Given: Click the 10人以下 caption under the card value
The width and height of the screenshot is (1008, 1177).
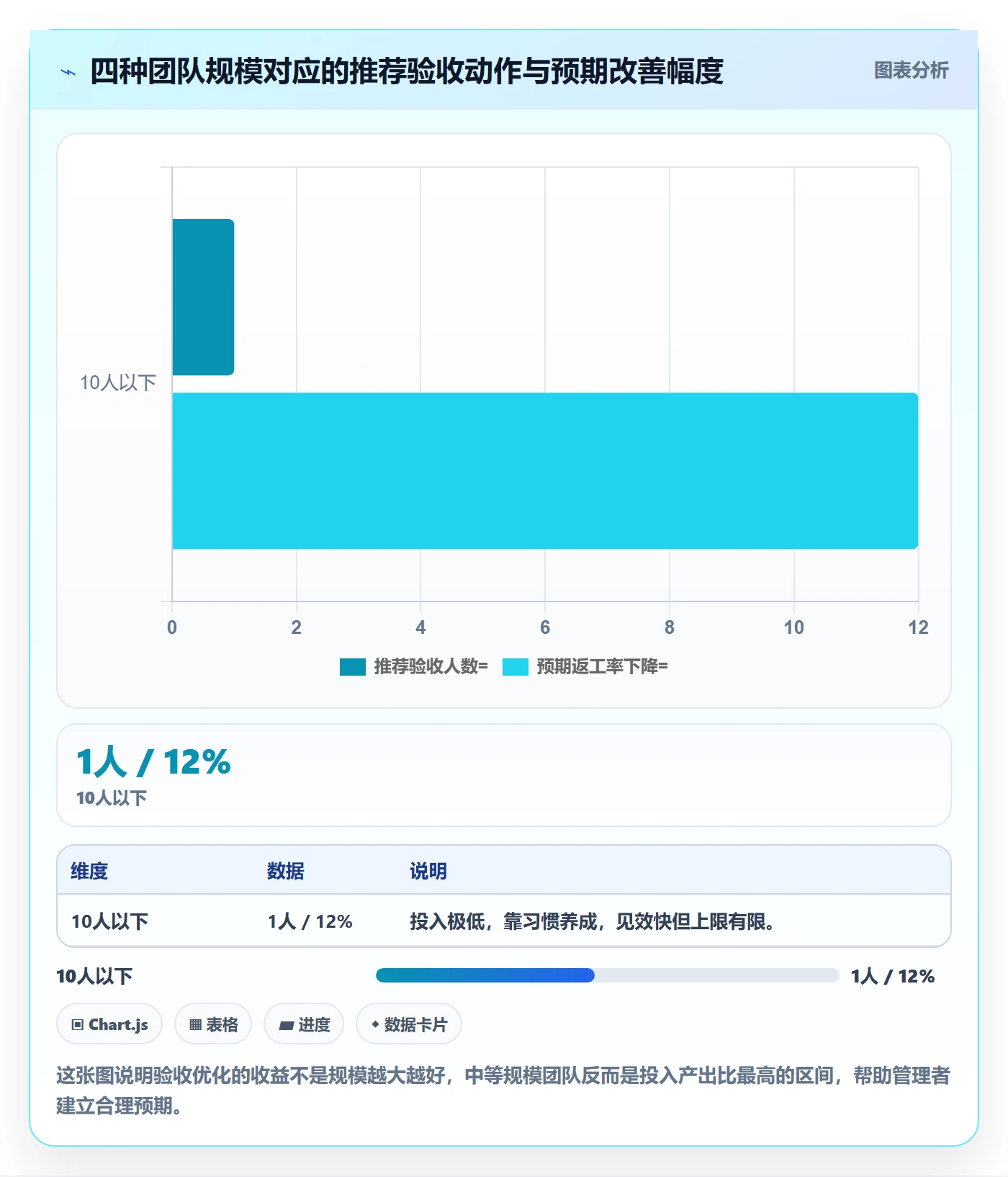Looking at the screenshot, I should (112, 798).
